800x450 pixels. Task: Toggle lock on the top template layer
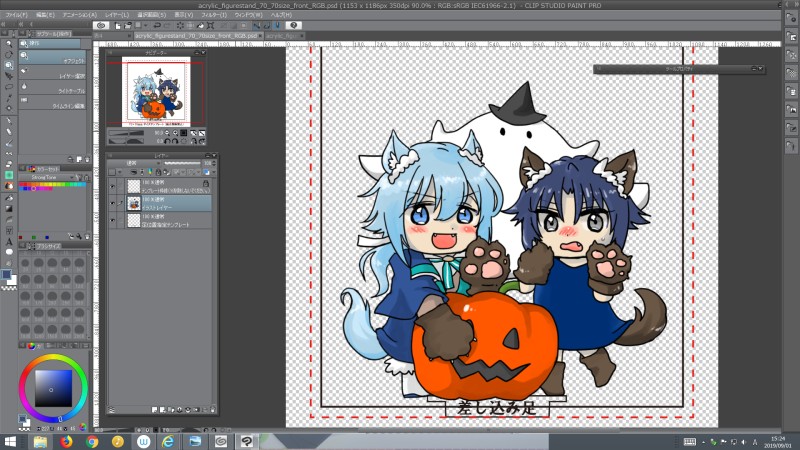coord(206,184)
